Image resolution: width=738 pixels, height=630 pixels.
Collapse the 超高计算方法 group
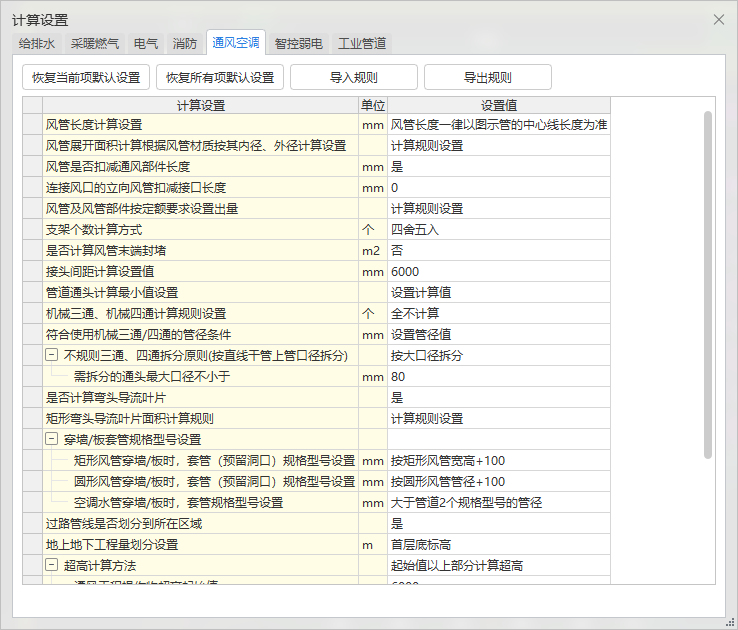click(x=52, y=566)
